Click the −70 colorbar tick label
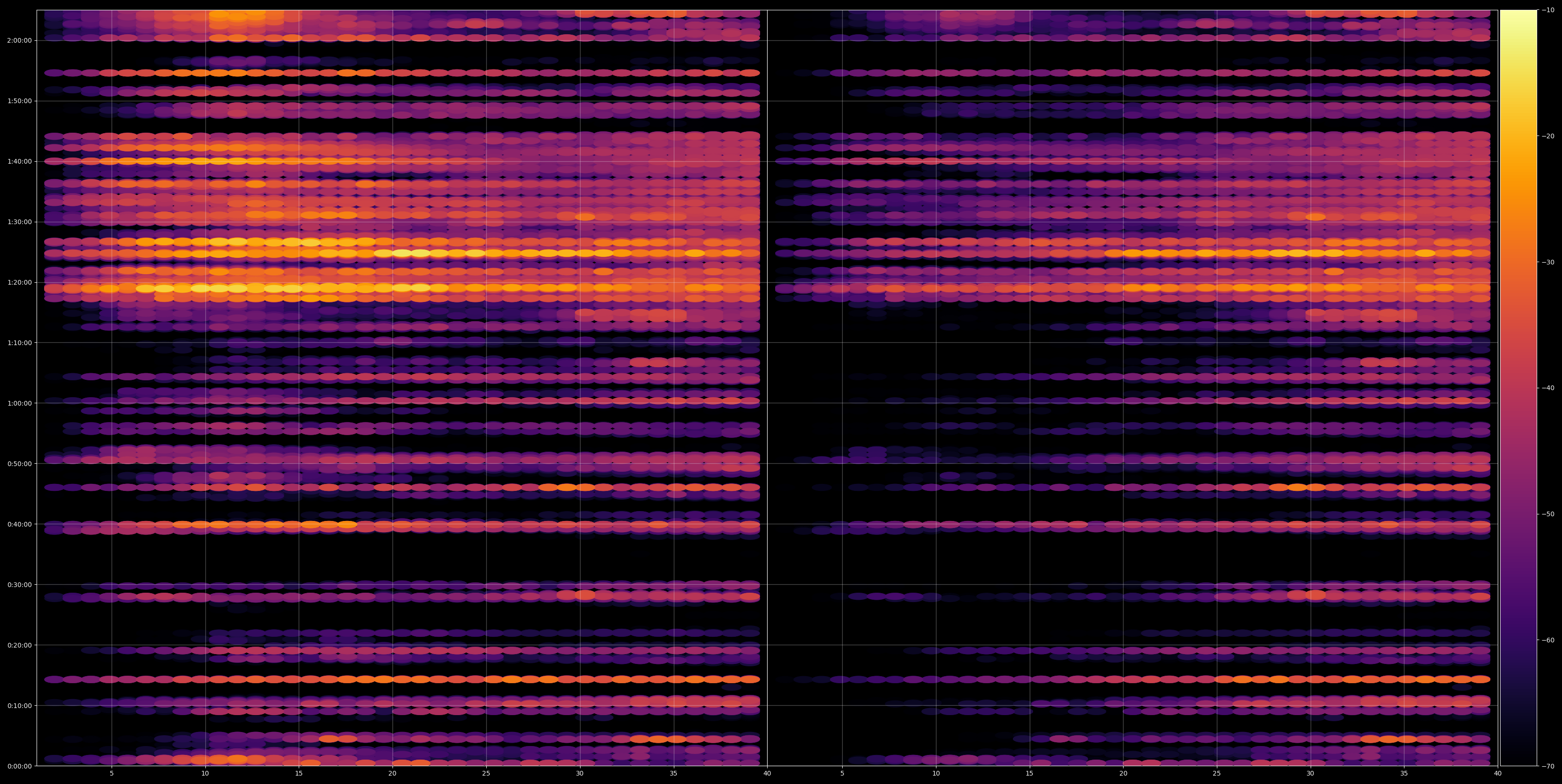The image size is (1562, 784). coord(1547,766)
